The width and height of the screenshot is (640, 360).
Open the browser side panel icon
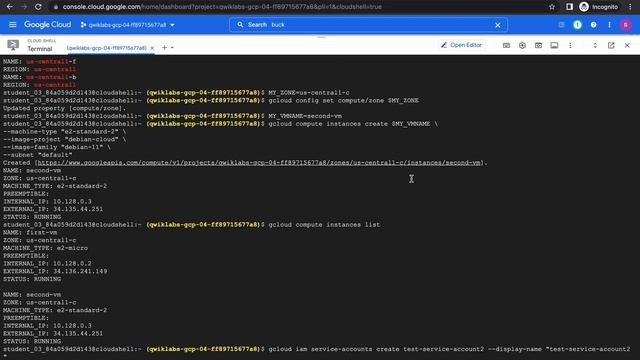point(569,7)
